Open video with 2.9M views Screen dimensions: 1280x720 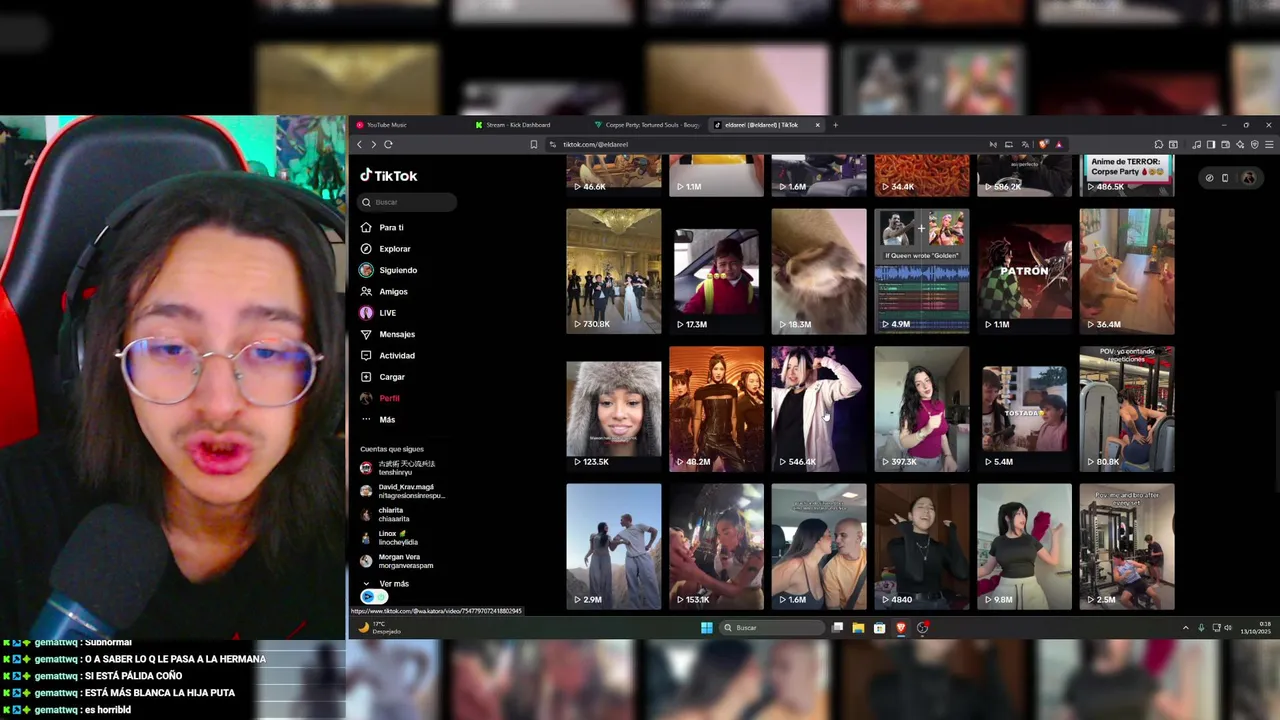[613, 547]
